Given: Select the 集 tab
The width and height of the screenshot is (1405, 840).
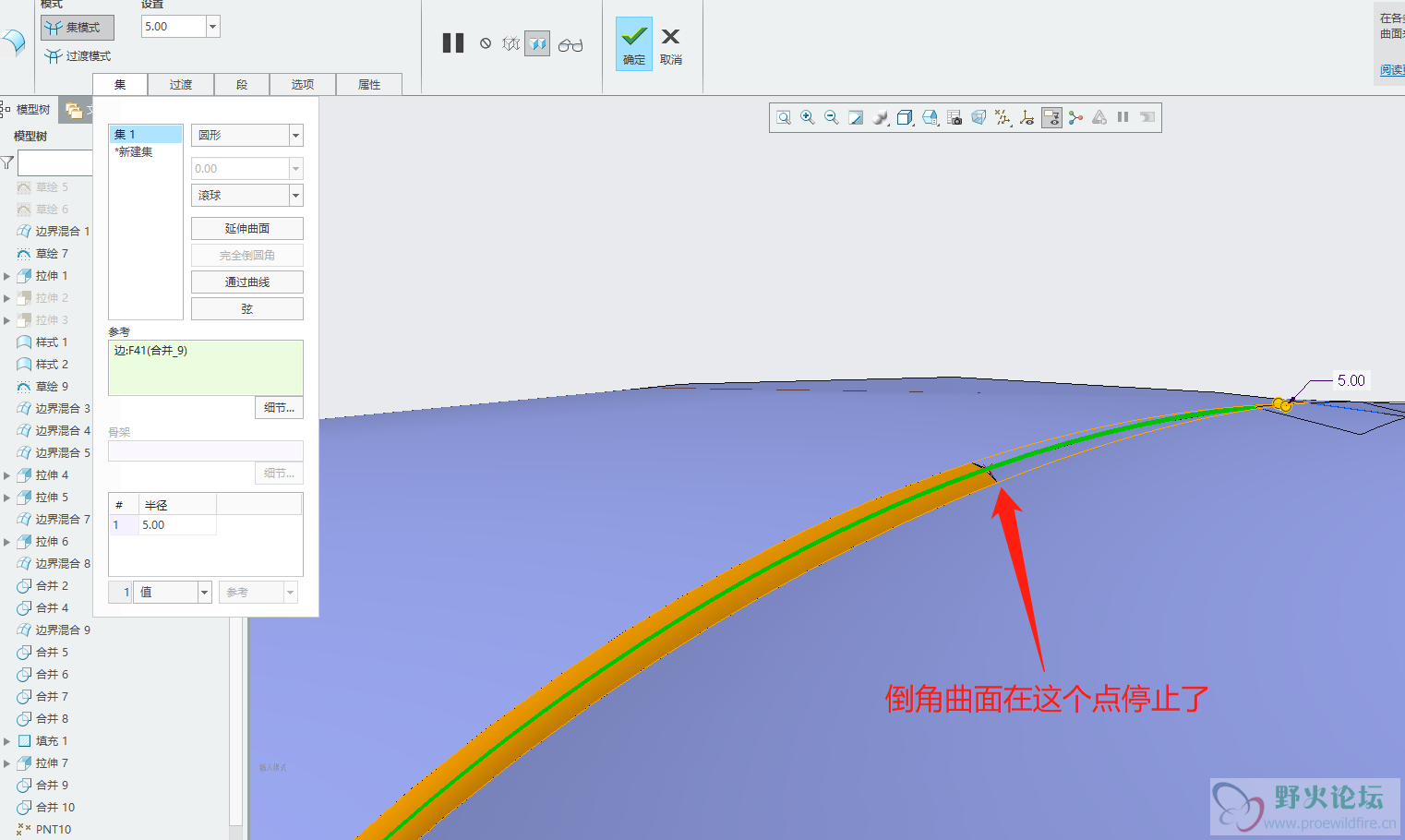Looking at the screenshot, I should (120, 84).
